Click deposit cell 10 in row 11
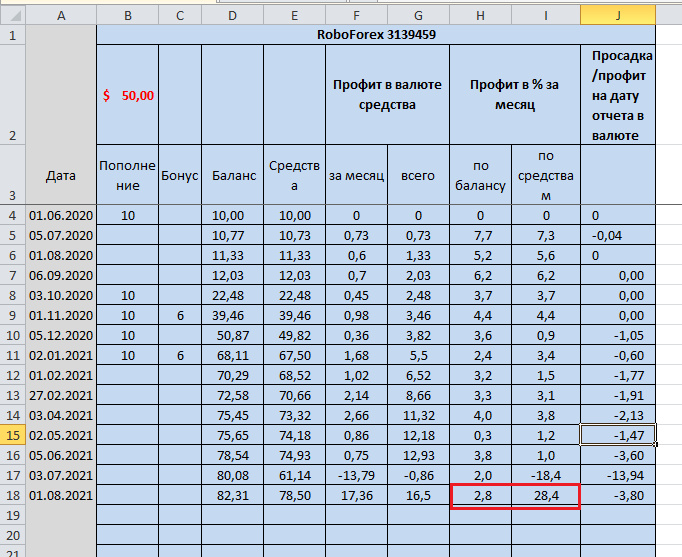Image resolution: width=682 pixels, height=557 pixels. tap(127, 355)
